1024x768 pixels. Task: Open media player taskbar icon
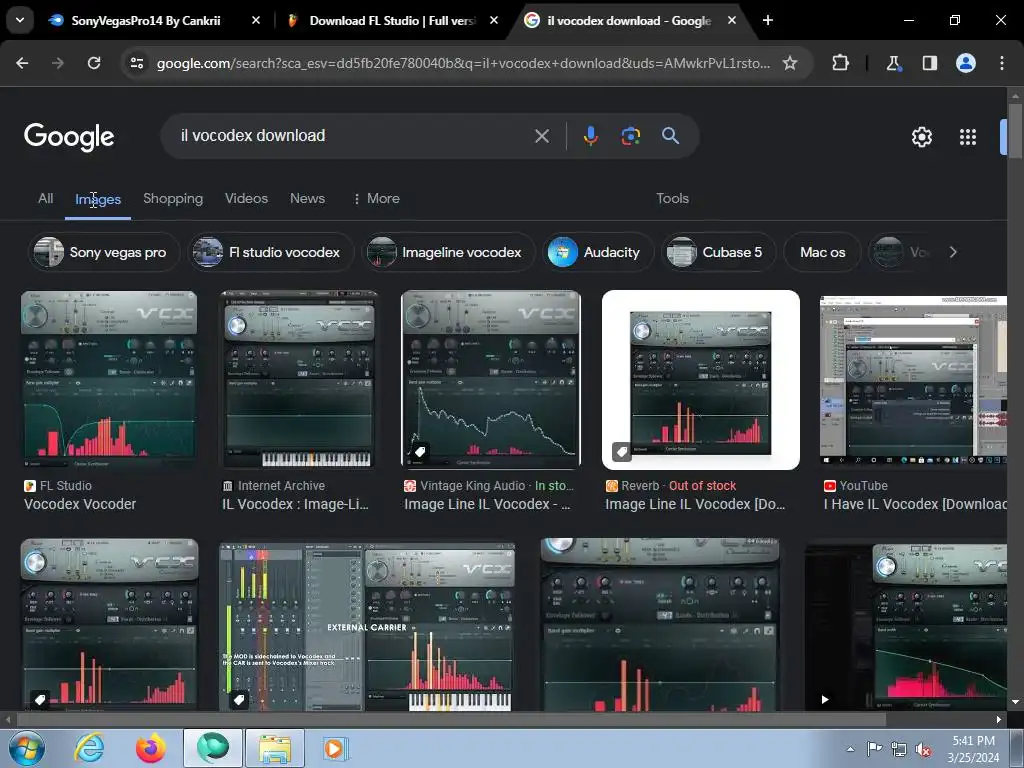pos(336,748)
